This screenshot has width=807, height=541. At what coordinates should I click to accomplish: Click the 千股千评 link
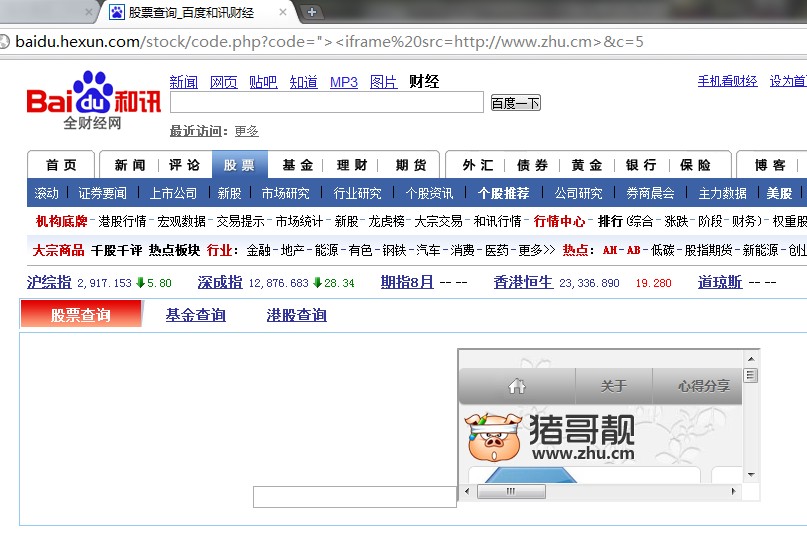[x=116, y=250]
